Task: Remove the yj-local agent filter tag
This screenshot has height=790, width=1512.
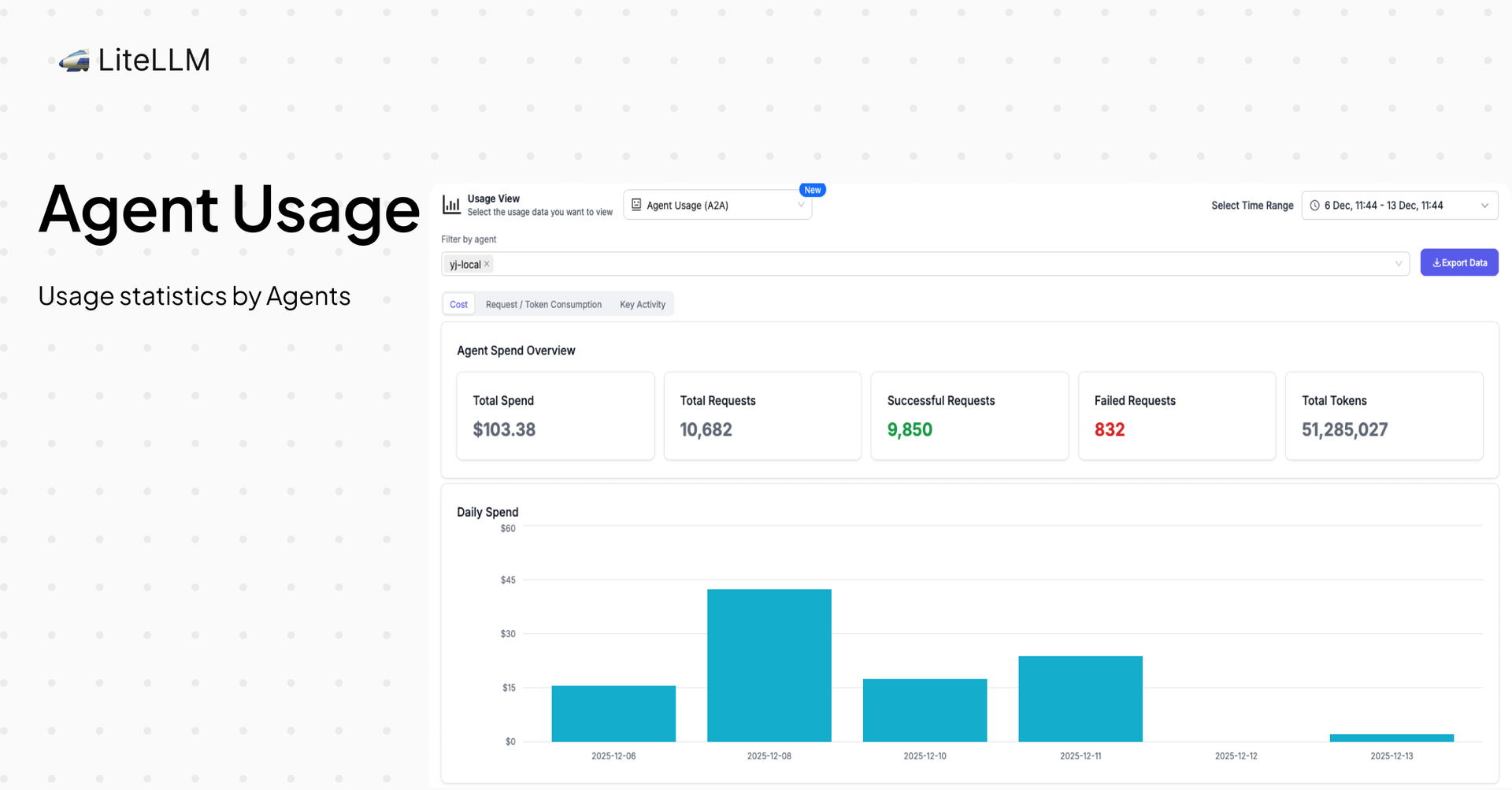Action: tap(487, 264)
